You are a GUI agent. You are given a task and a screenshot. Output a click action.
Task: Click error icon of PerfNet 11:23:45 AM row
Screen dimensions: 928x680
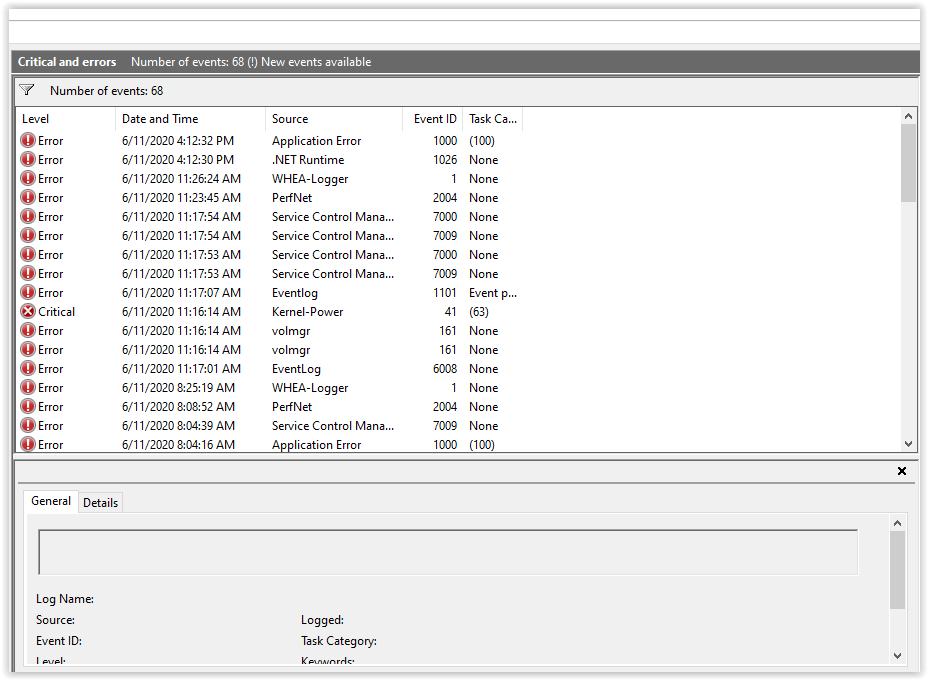[x=28, y=197]
